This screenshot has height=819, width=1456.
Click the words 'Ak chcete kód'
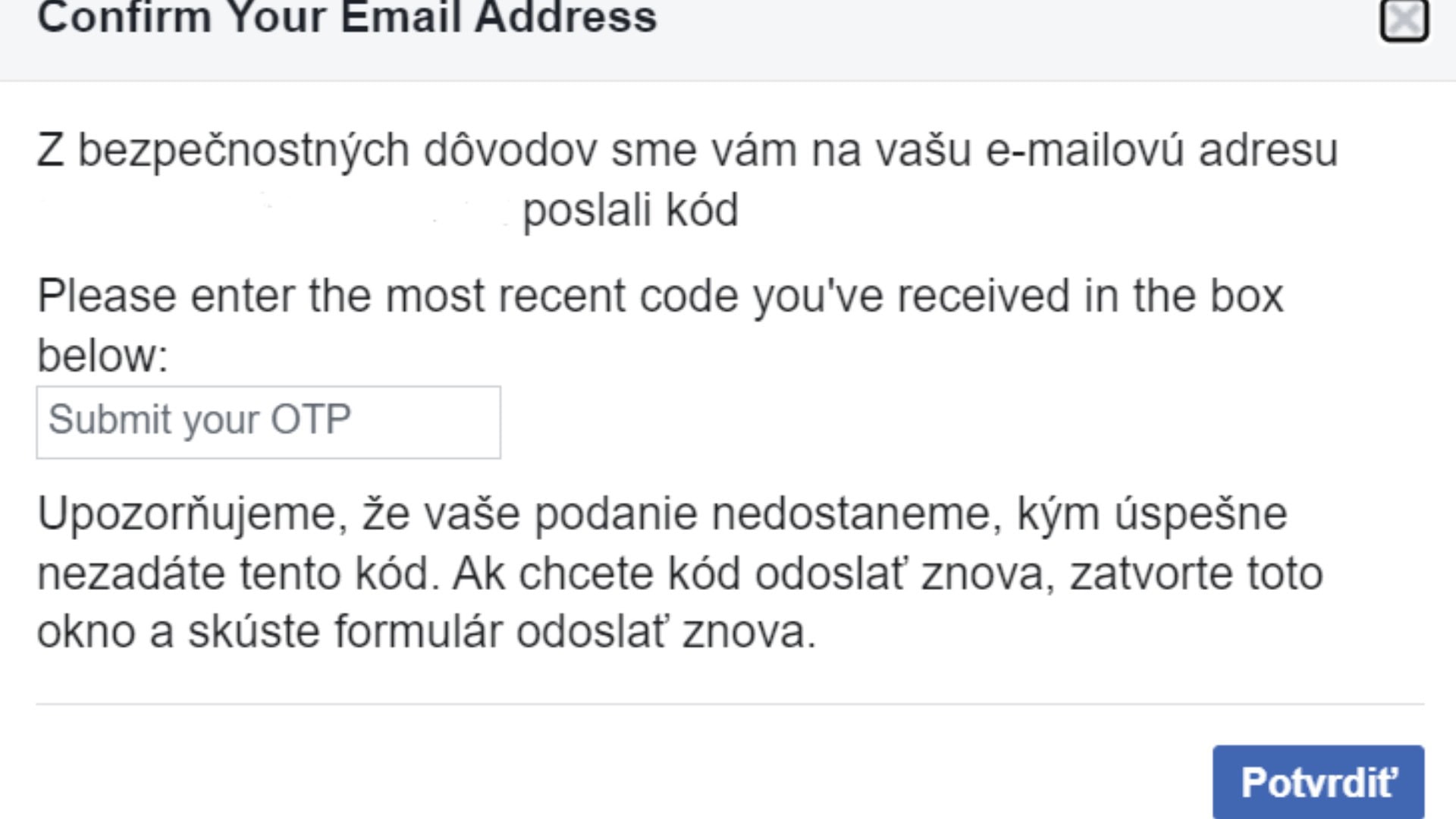pos(596,573)
